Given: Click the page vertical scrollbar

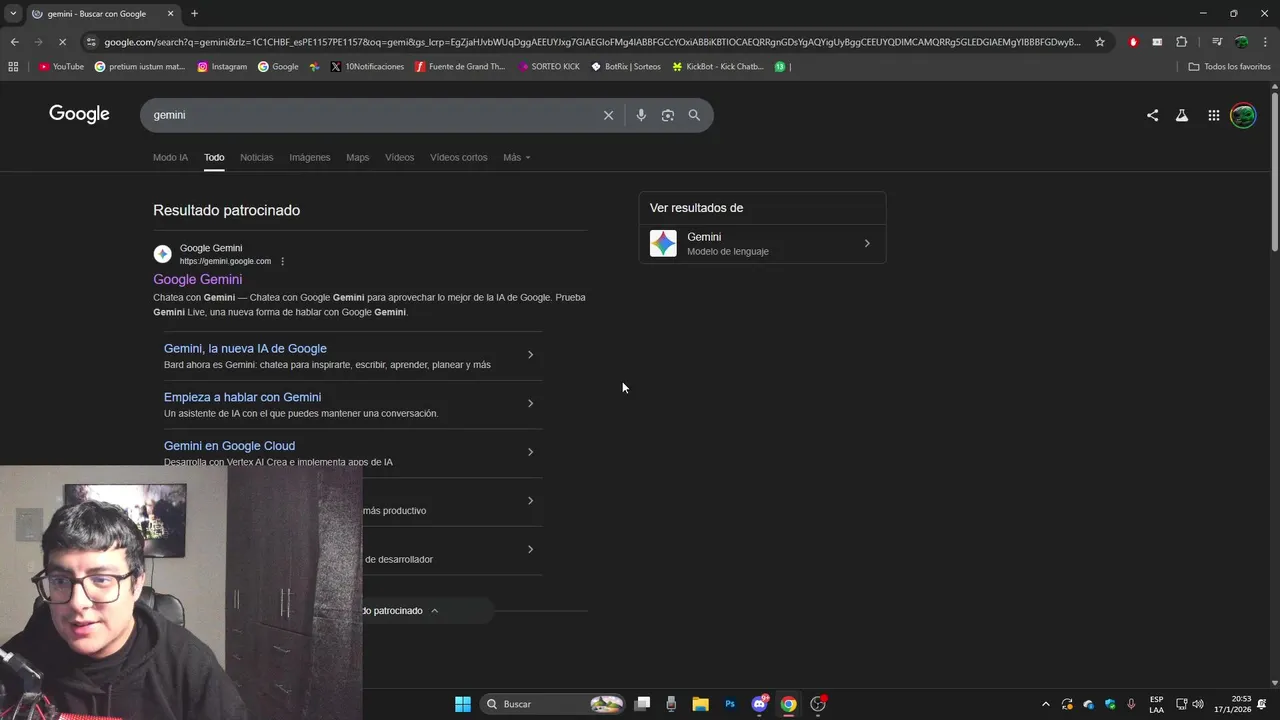Looking at the screenshot, I should click(x=1274, y=170).
